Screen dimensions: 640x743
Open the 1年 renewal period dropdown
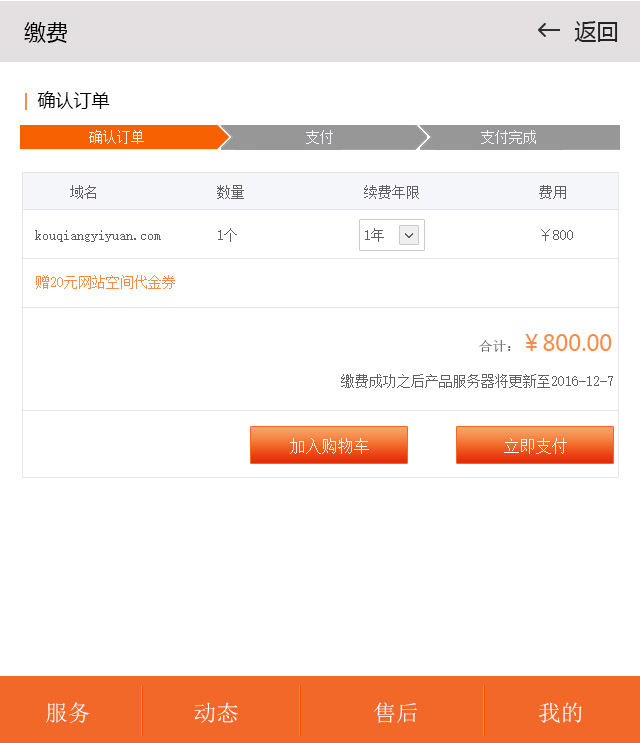391,235
